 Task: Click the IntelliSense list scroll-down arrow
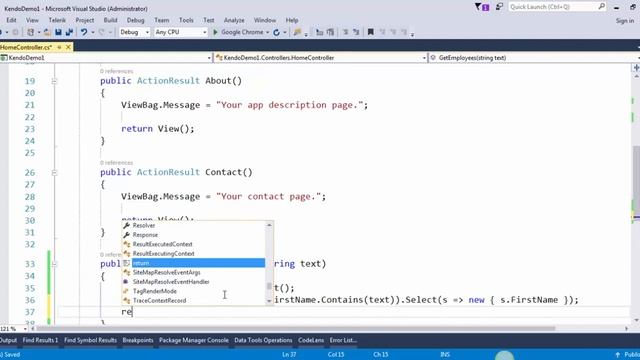tap(269, 301)
